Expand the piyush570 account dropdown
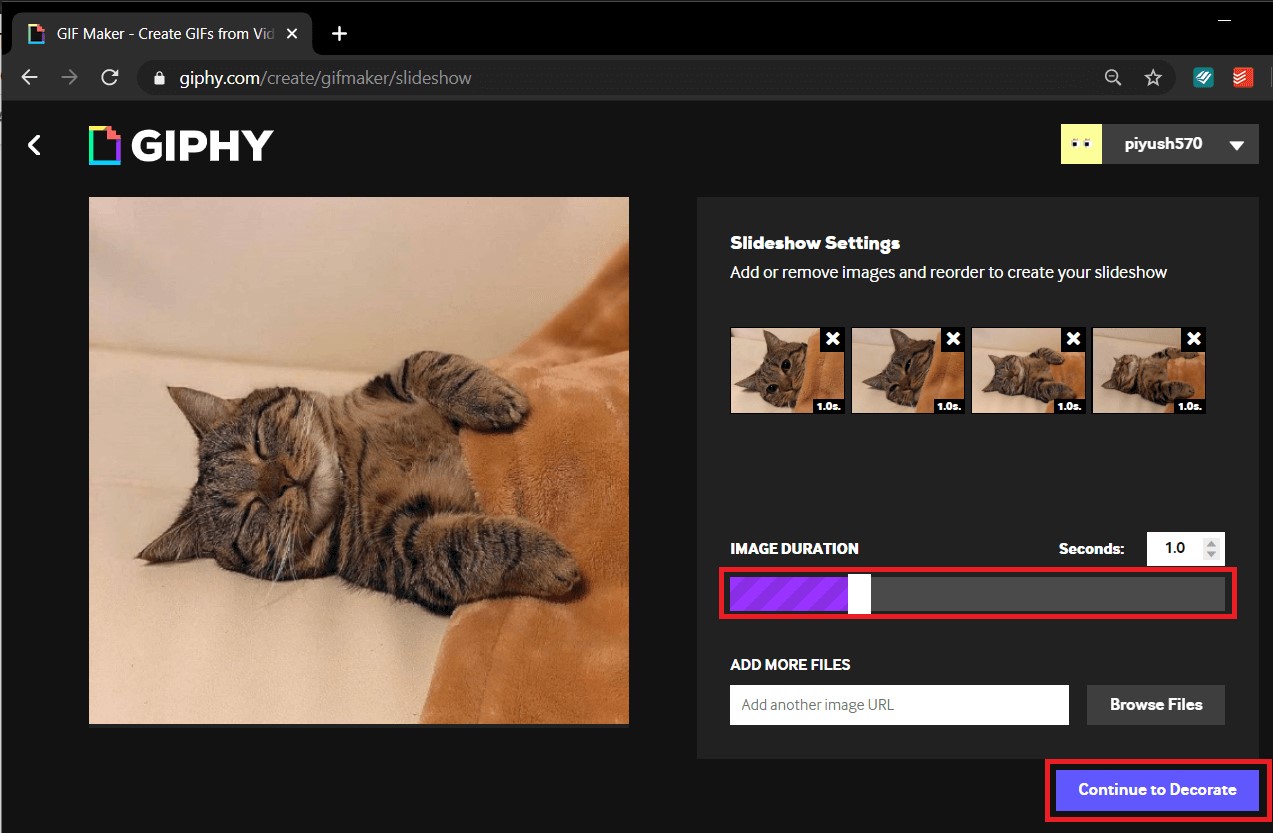The image size is (1273, 833). coord(1236,145)
